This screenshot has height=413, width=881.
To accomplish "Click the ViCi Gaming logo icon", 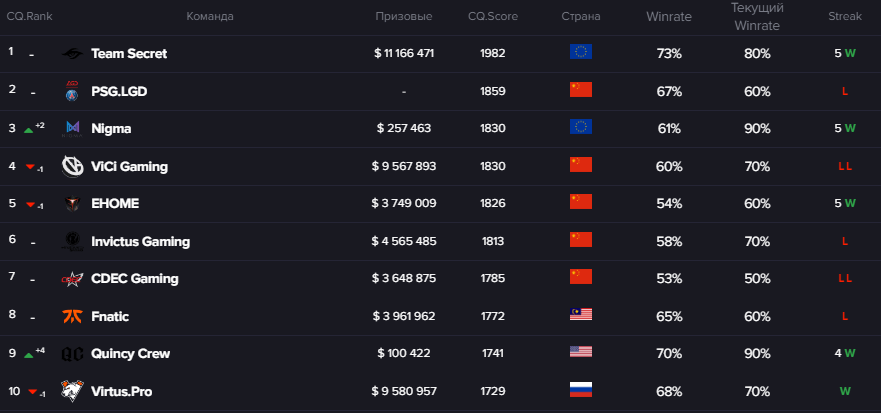I will pyautogui.click(x=73, y=166).
